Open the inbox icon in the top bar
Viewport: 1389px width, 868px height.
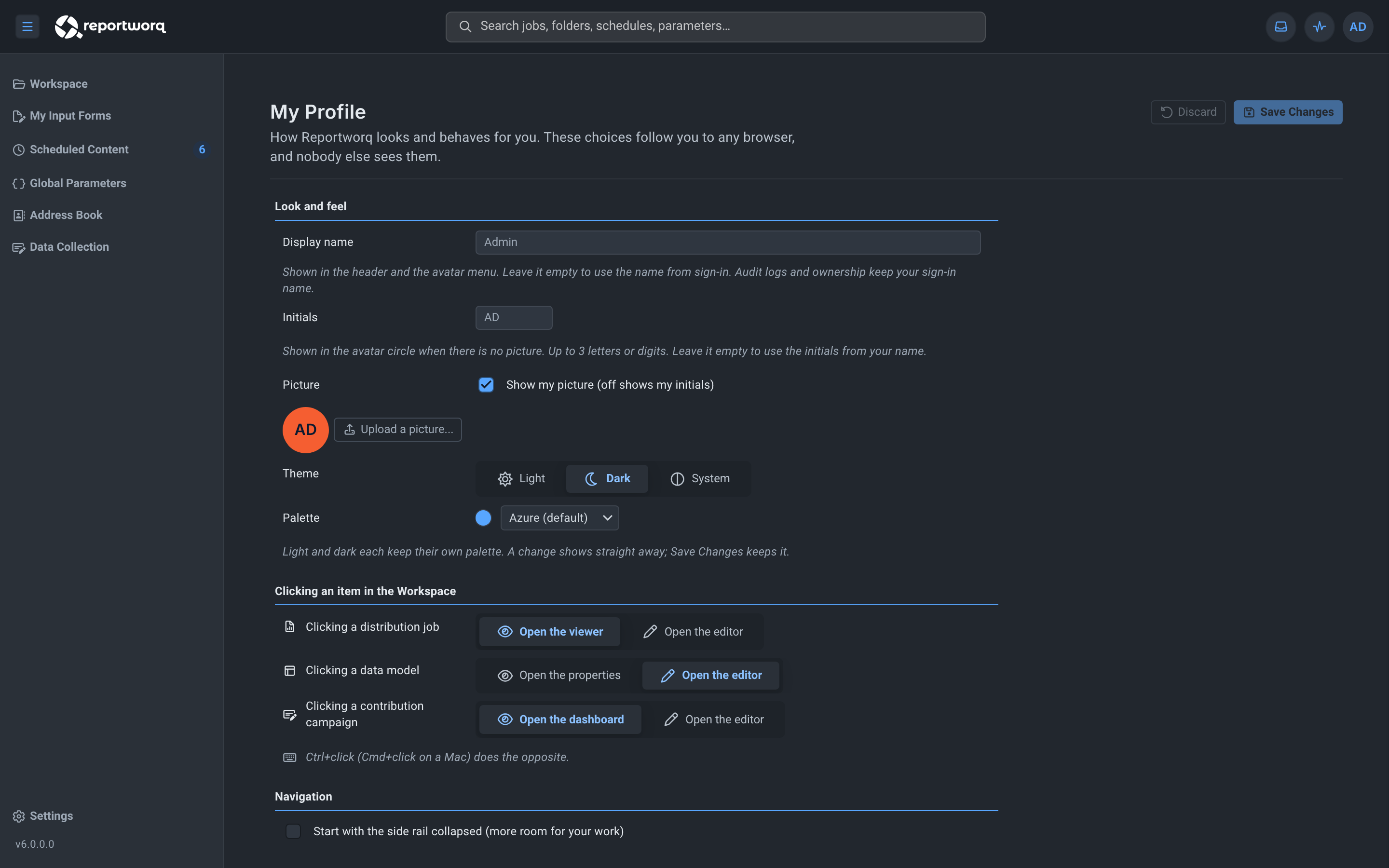(x=1280, y=27)
